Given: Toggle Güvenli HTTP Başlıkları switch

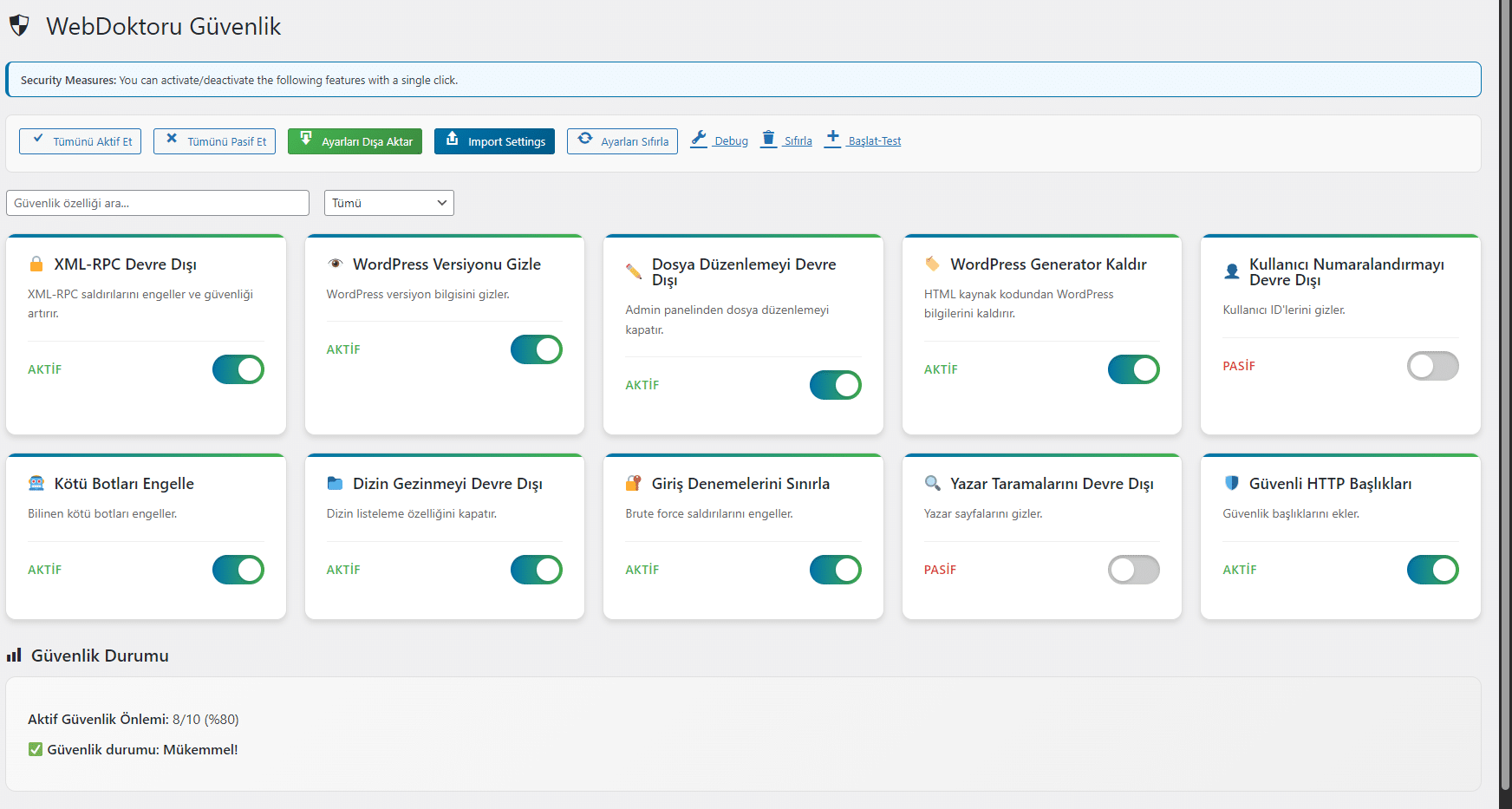Looking at the screenshot, I should point(1433,570).
